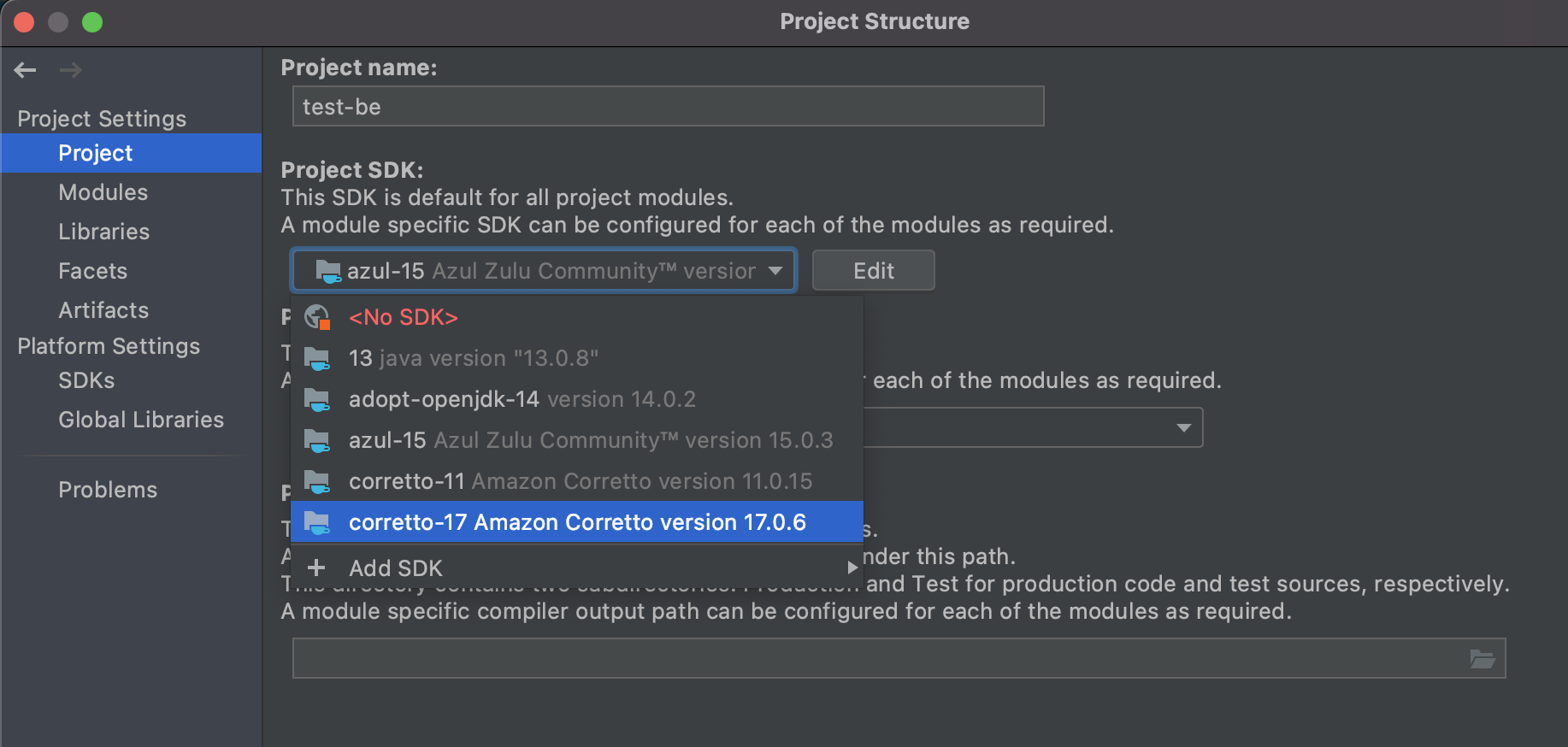Select corretto-17 Amazon Corretto version 17.0.6
The image size is (1568, 747).
click(577, 522)
